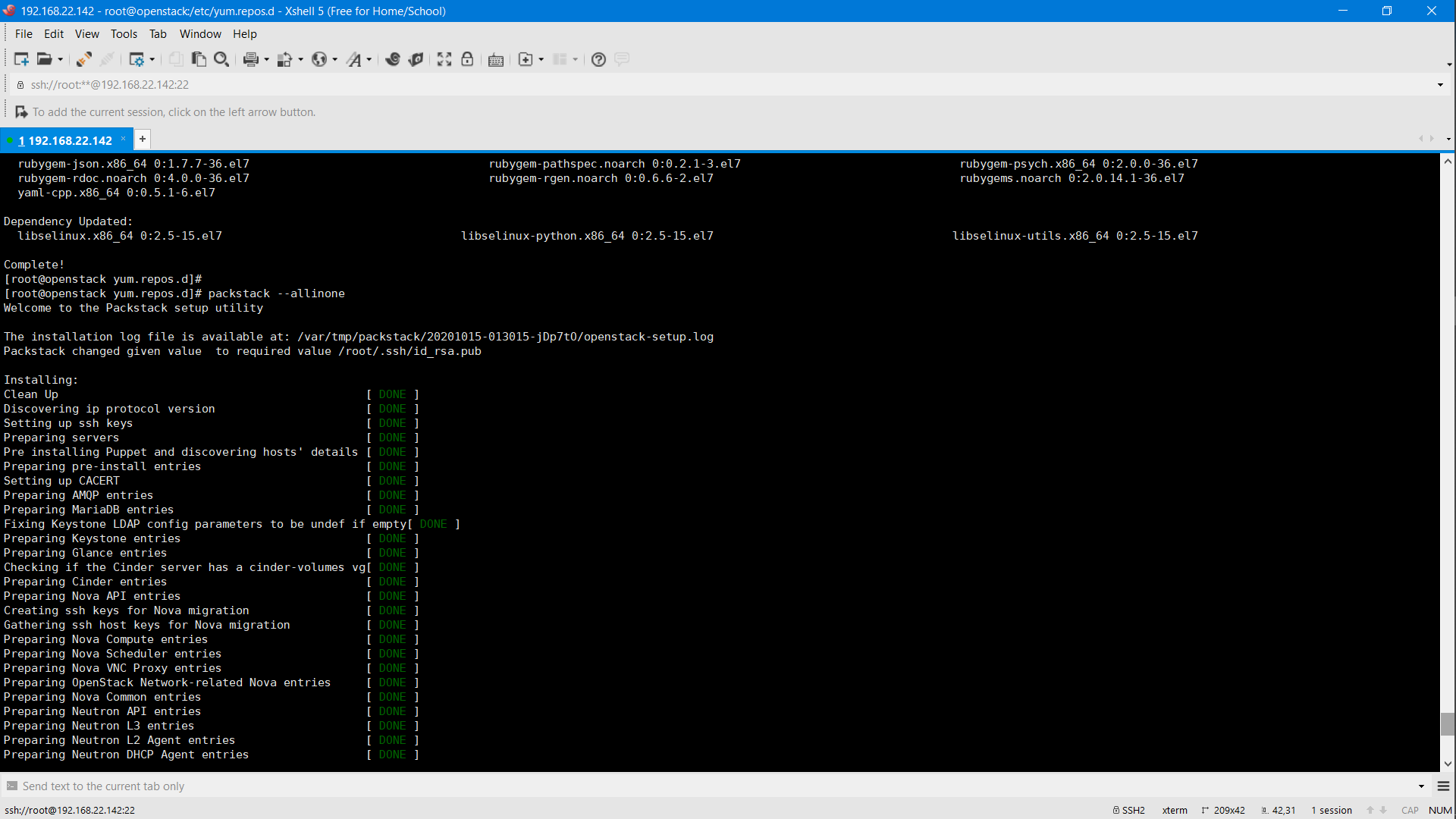Viewport: 1456px width, 819px height.
Task: Click the lock screen toolbar icon
Action: (467, 59)
